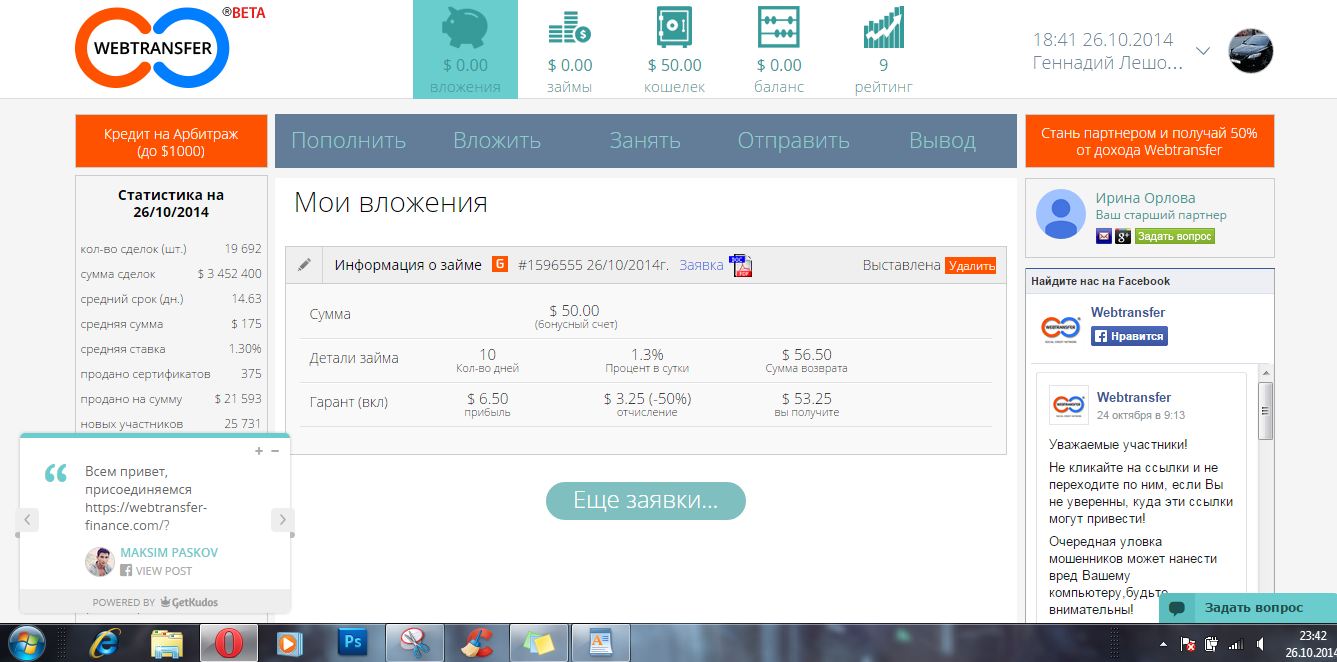
Task: Click the Powered by GetKudos link
Action: pyautogui.click(x=155, y=603)
